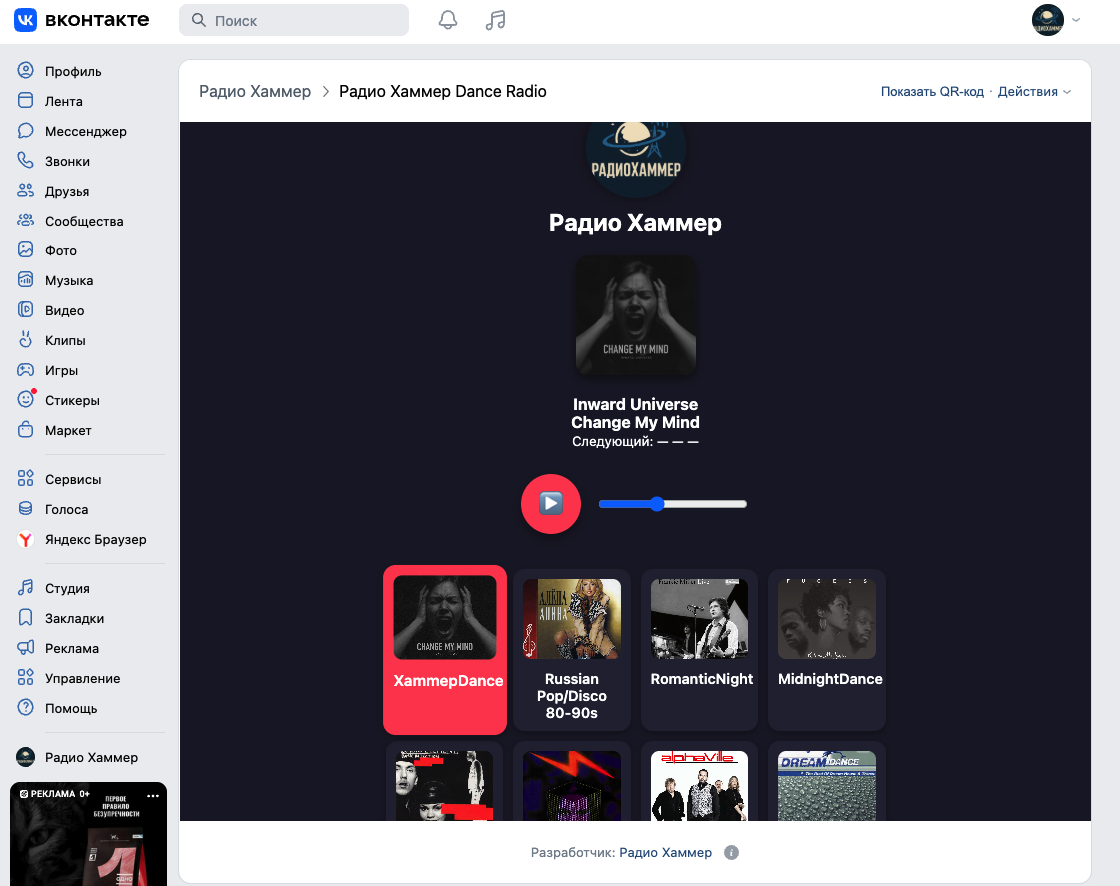The image size is (1120, 886).
Task: Expand the Actions dropdown
Action: point(1034,91)
